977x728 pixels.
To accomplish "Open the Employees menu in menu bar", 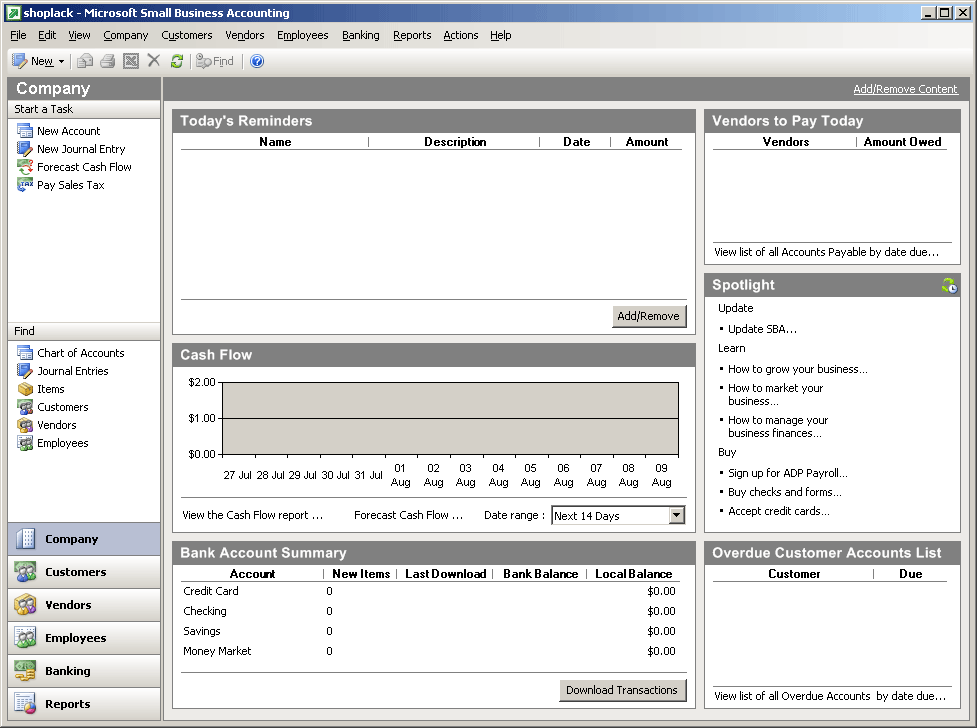I will (303, 36).
